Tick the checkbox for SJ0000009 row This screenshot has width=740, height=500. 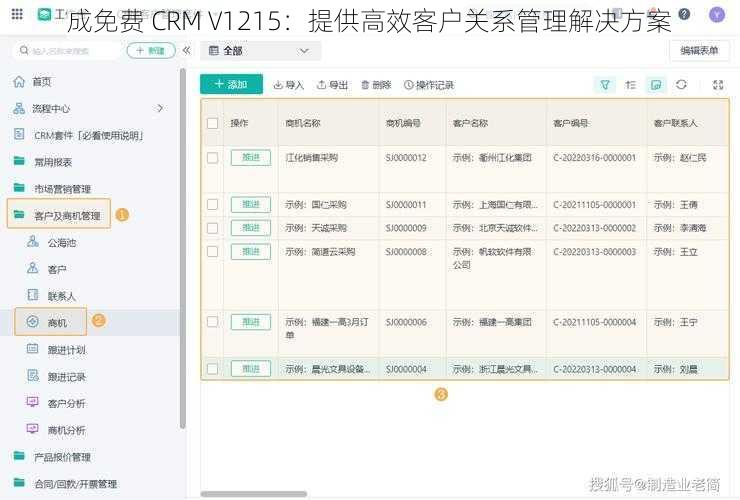pyautogui.click(x=212, y=228)
